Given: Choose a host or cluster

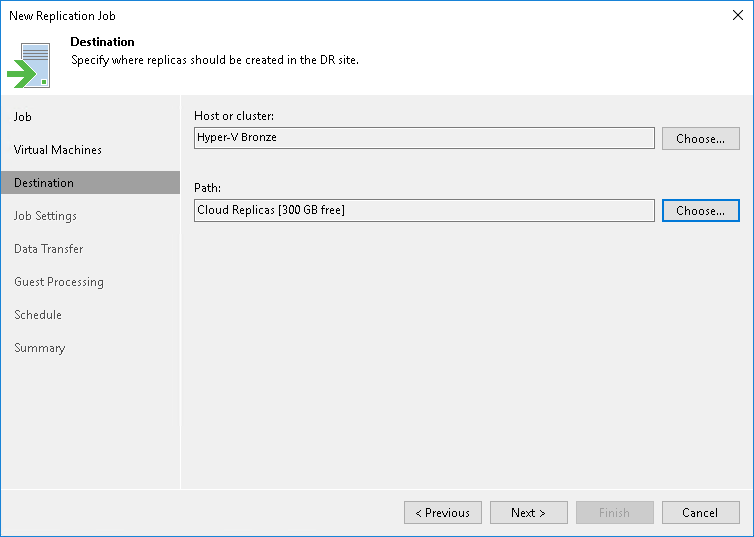Looking at the screenshot, I should point(700,139).
